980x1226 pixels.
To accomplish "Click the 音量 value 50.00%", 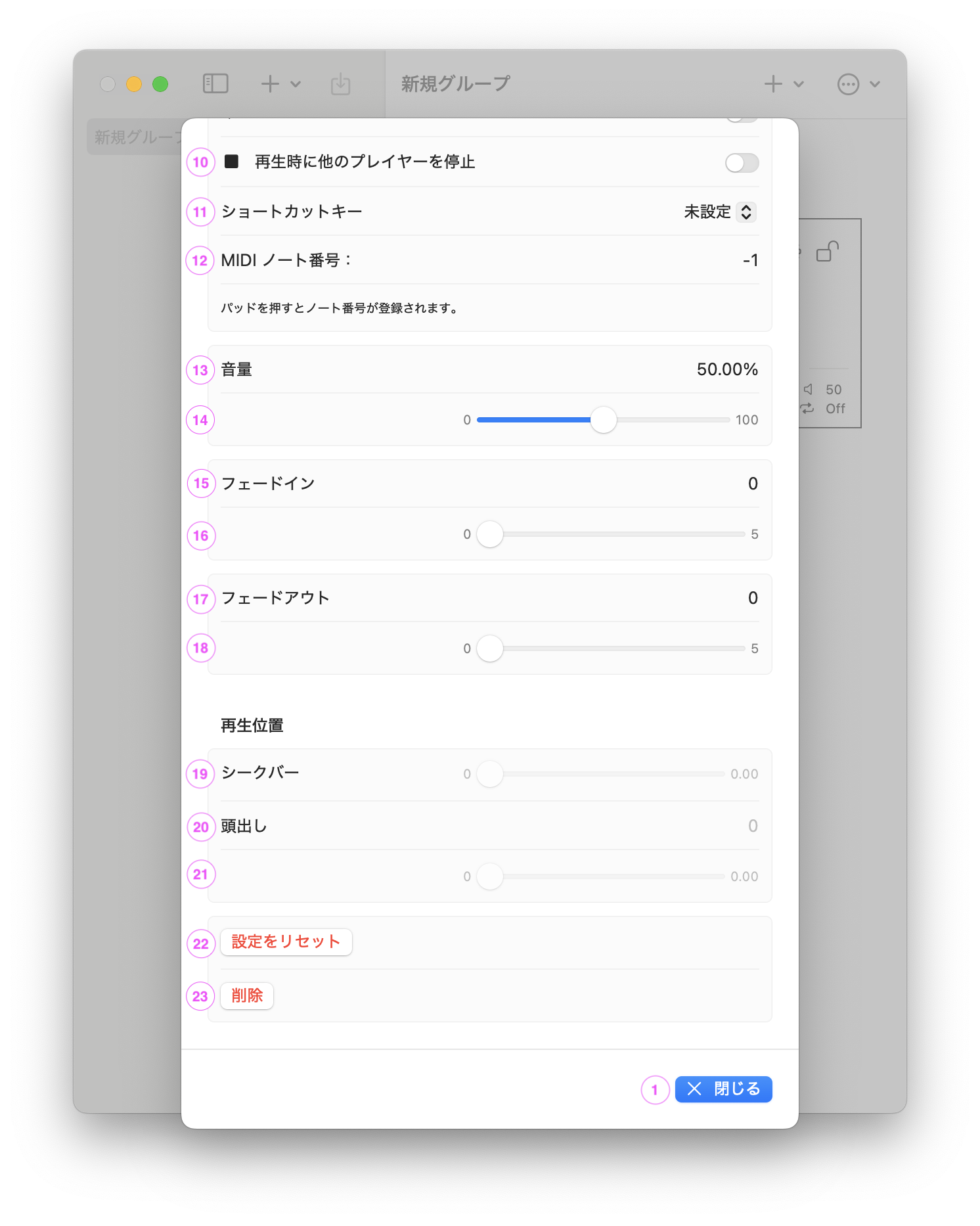I will click(x=727, y=369).
